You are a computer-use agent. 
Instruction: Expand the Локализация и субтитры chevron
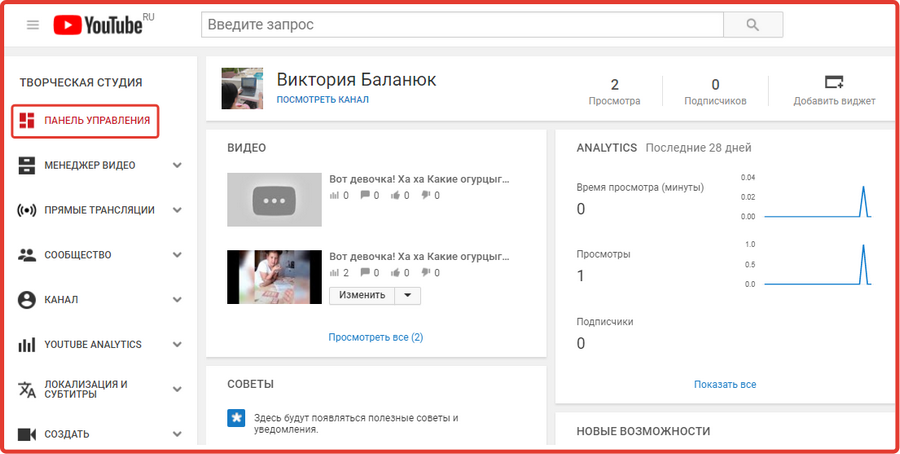[177, 389]
